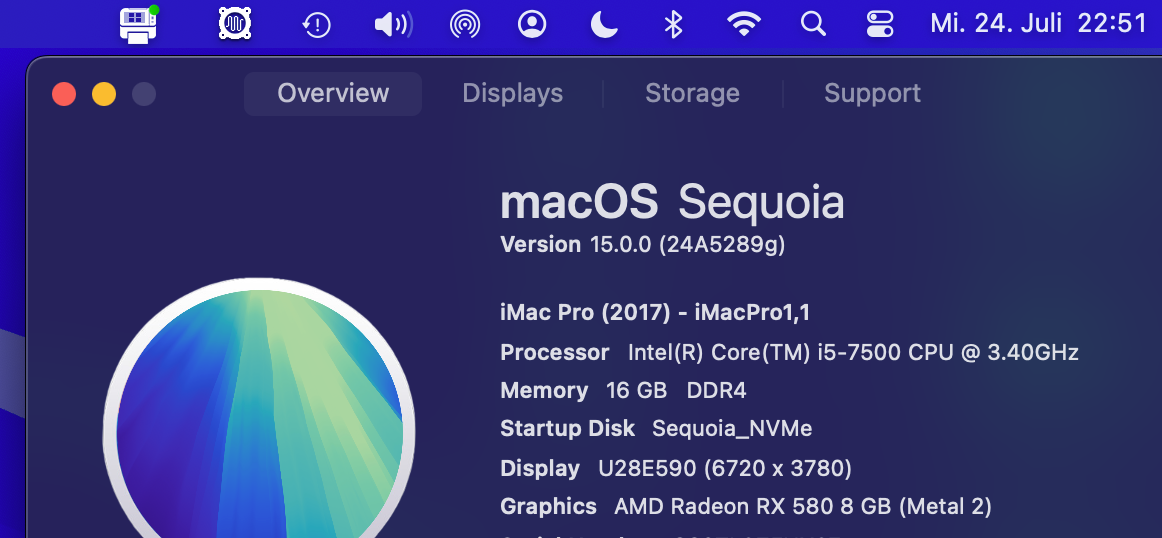Open the Bluetooth status menu
The height and width of the screenshot is (538, 1162).
[674, 24]
